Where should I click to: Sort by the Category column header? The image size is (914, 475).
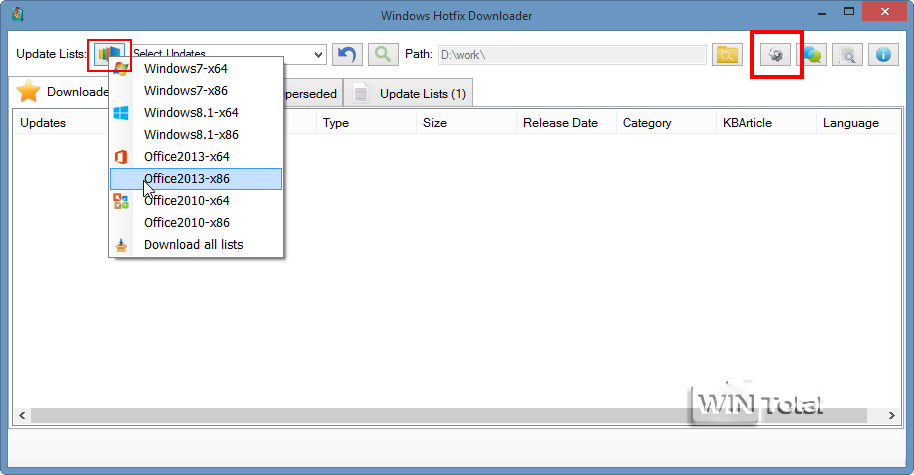pos(666,123)
